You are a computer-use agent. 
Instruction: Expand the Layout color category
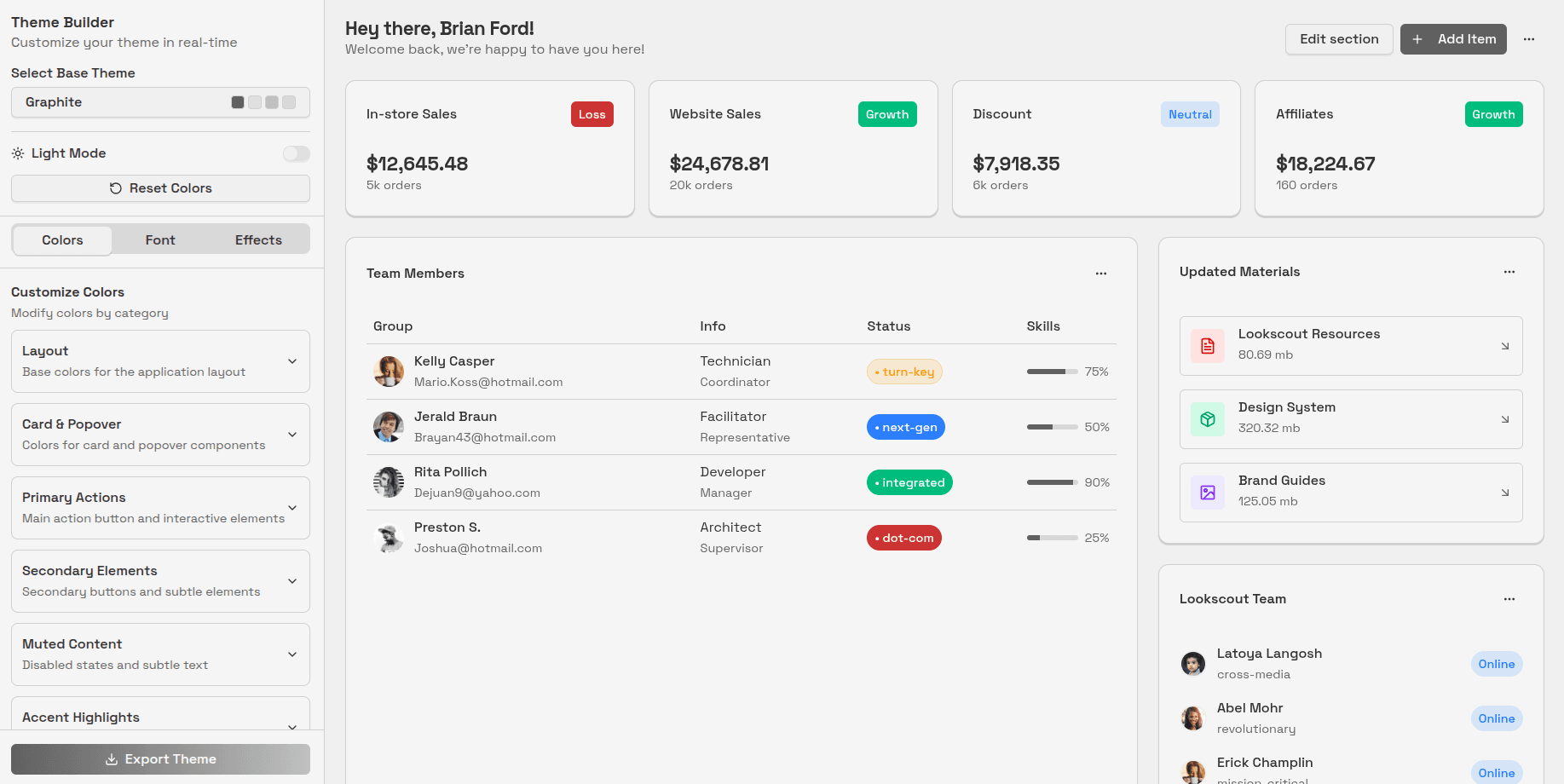pyautogui.click(x=292, y=361)
